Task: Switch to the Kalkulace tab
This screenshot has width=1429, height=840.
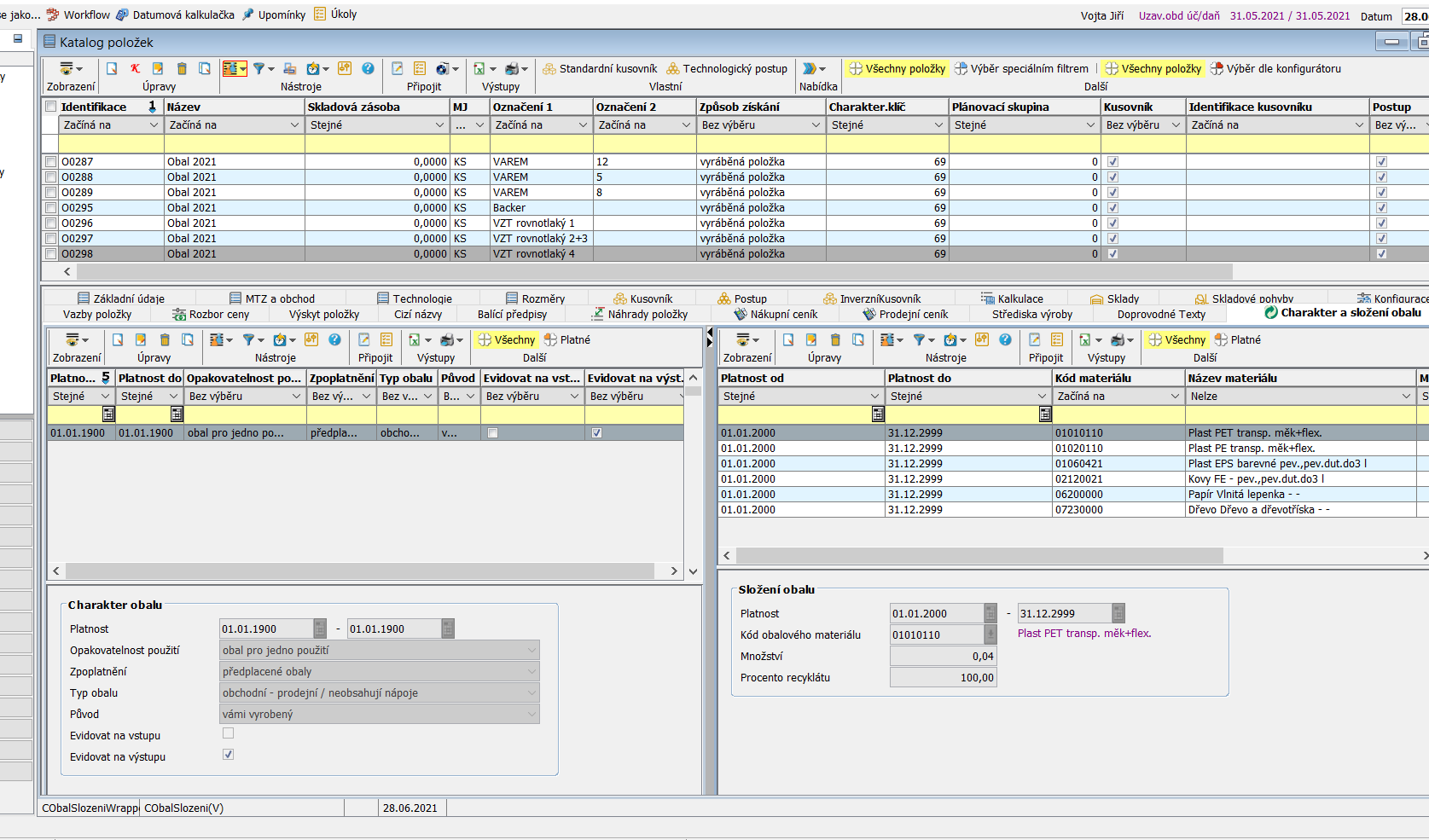Action: tap(1012, 298)
